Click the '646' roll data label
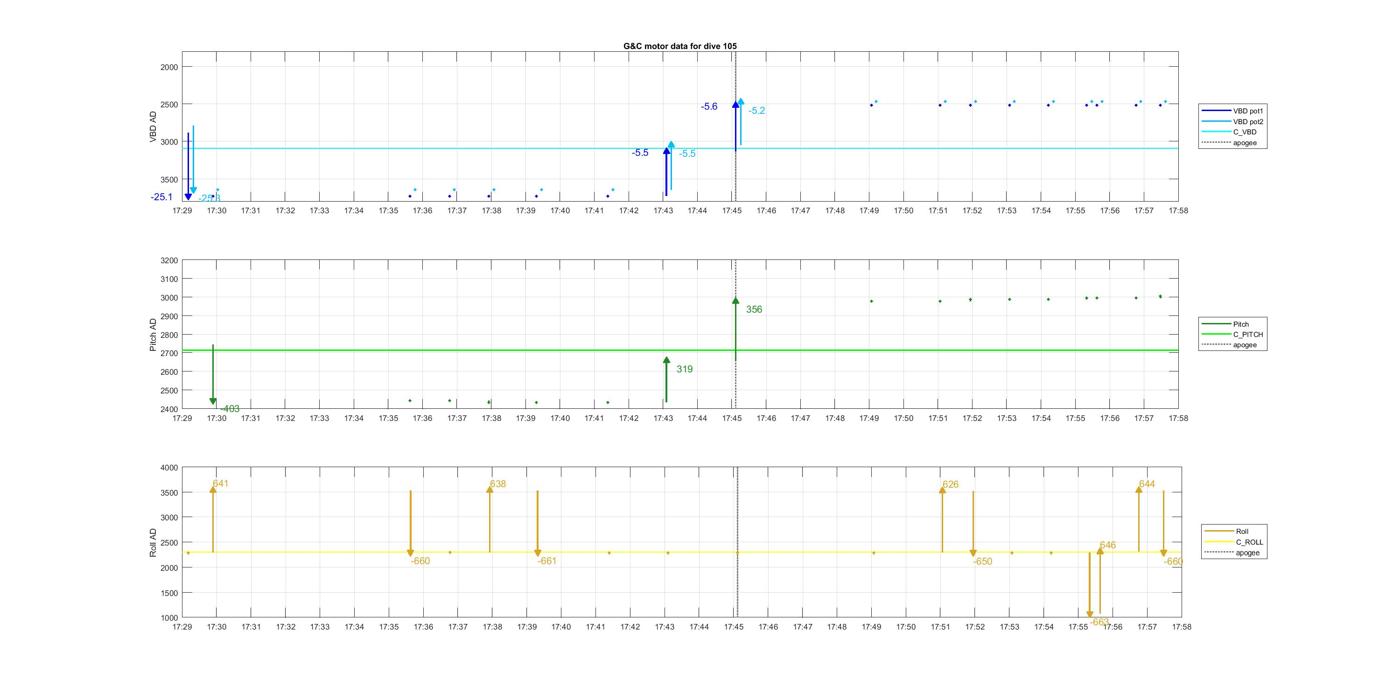Viewport: 1400px width, 693px height. (1107, 545)
